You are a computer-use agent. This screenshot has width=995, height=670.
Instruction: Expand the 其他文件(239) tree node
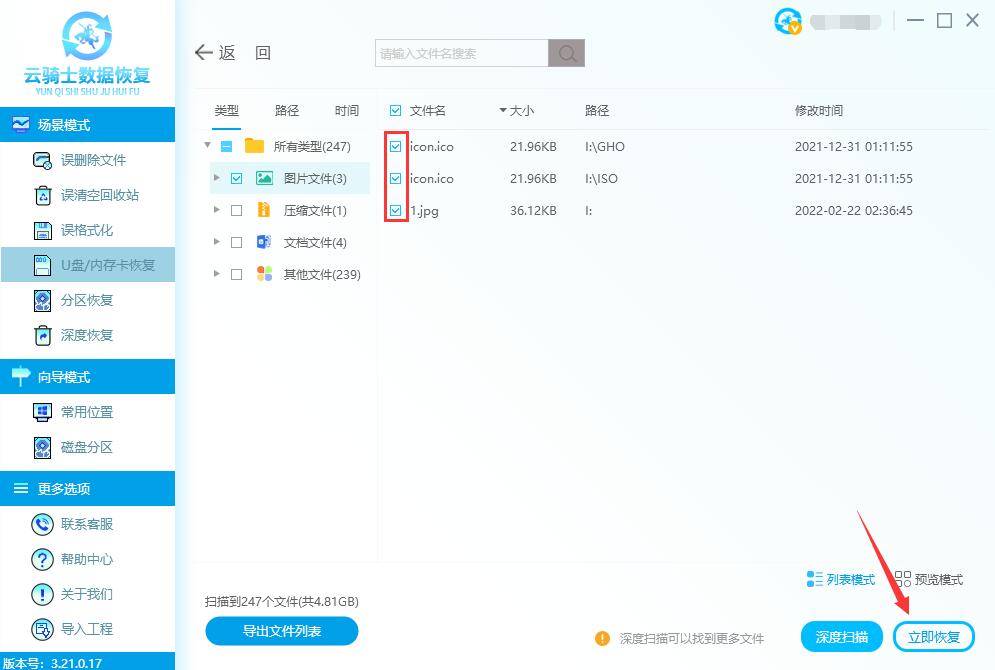click(x=217, y=274)
